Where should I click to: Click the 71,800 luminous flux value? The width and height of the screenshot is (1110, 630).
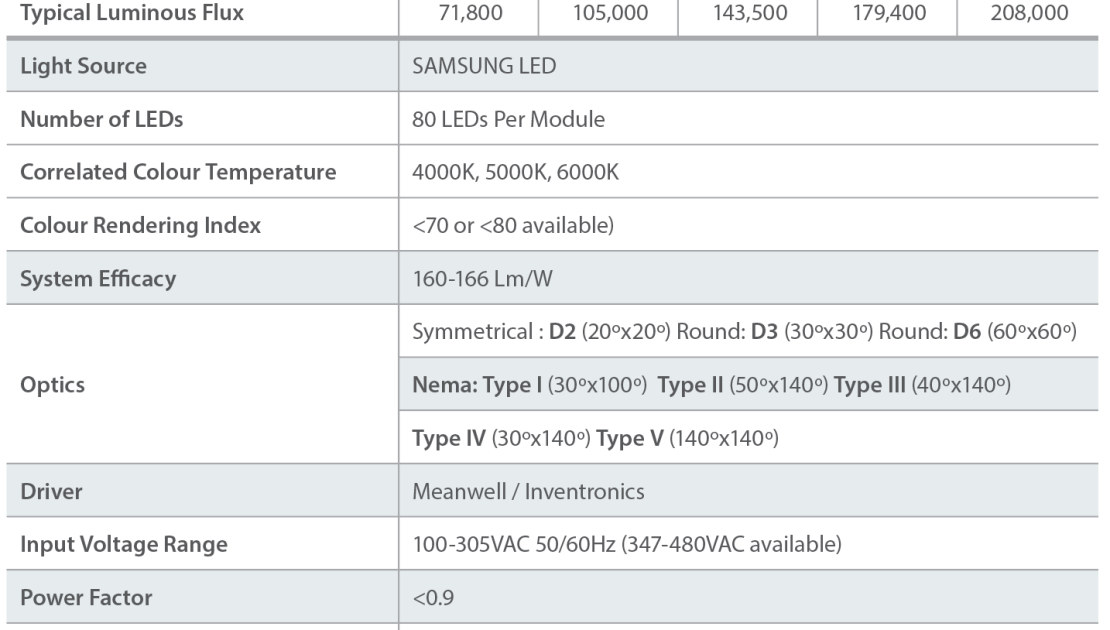(470, 13)
